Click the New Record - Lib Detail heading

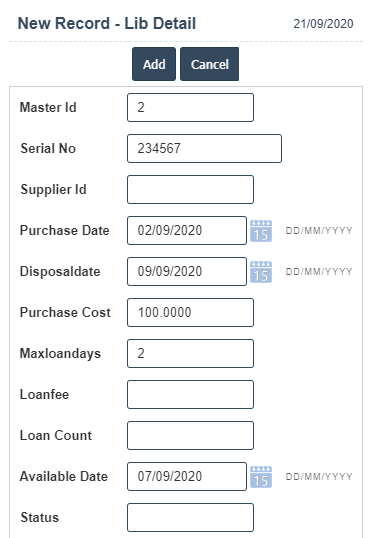pos(107,24)
